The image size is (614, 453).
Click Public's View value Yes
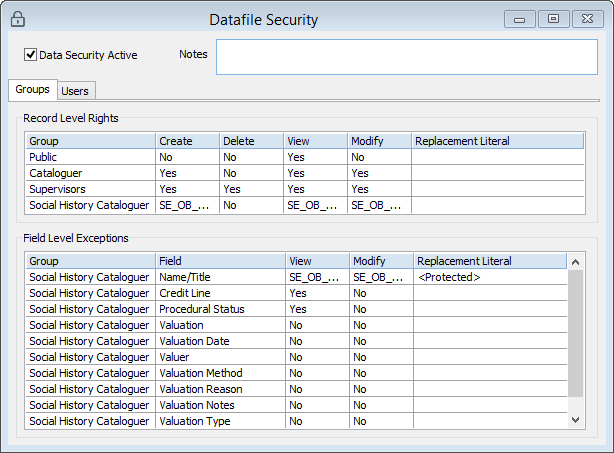point(315,157)
